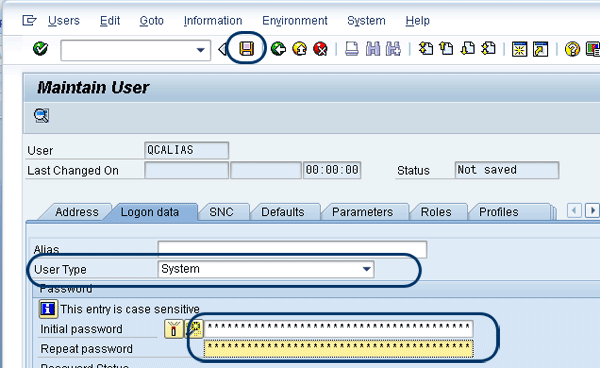Click the Status field Not saved
Screen dimensions: 600x368
(x=507, y=170)
